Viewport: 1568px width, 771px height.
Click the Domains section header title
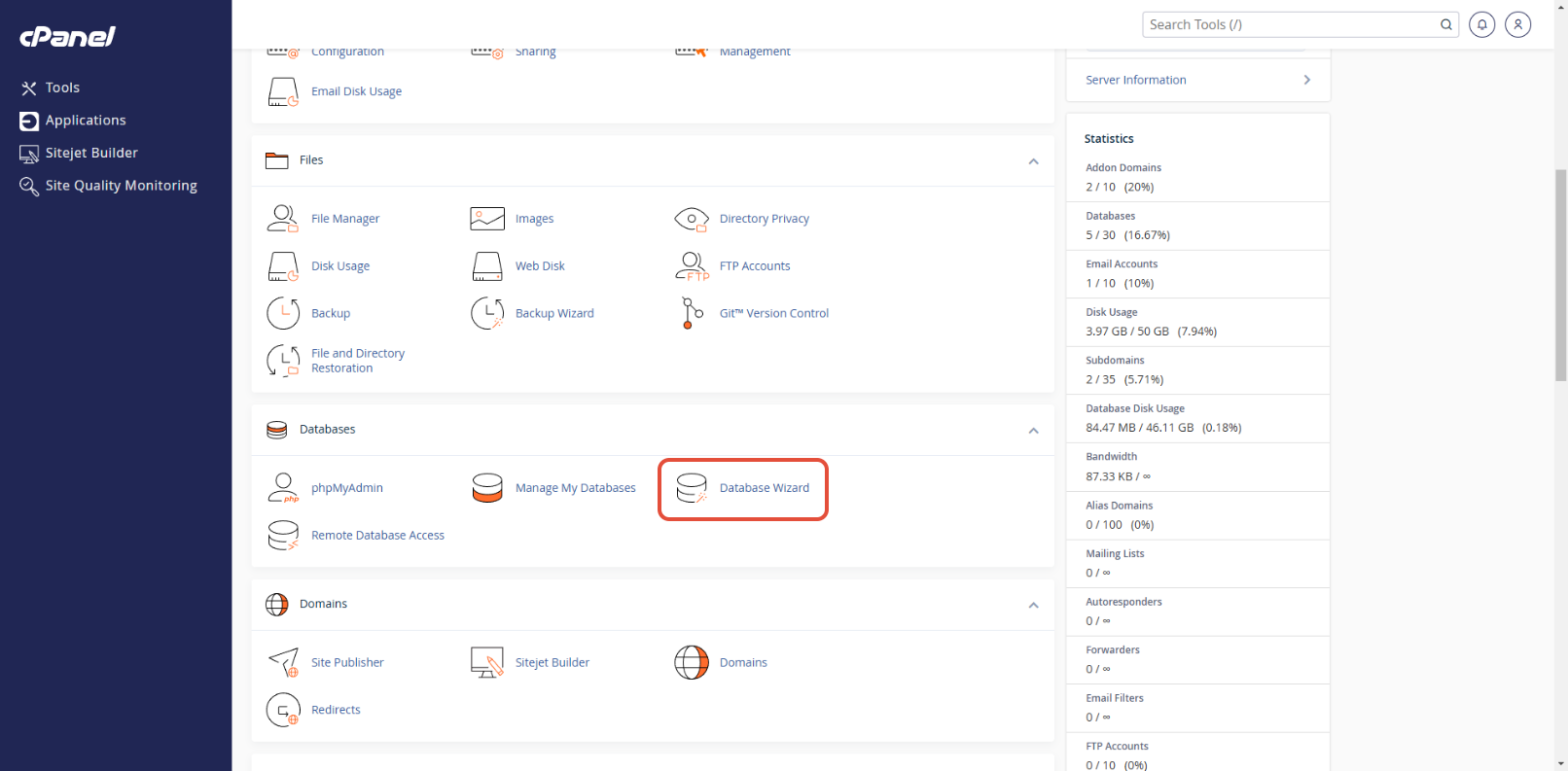coord(323,604)
